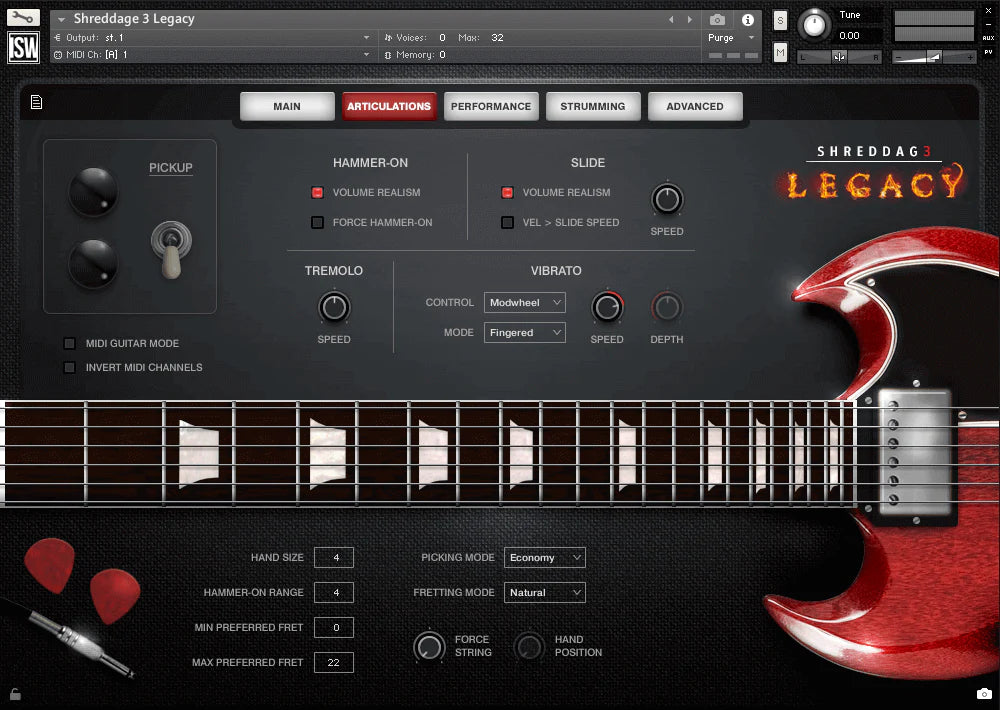Image resolution: width=1000 pixels, height=710 pixels.
Task: Edit the Max Preferred Fret value
Action: tap(334, 662)
